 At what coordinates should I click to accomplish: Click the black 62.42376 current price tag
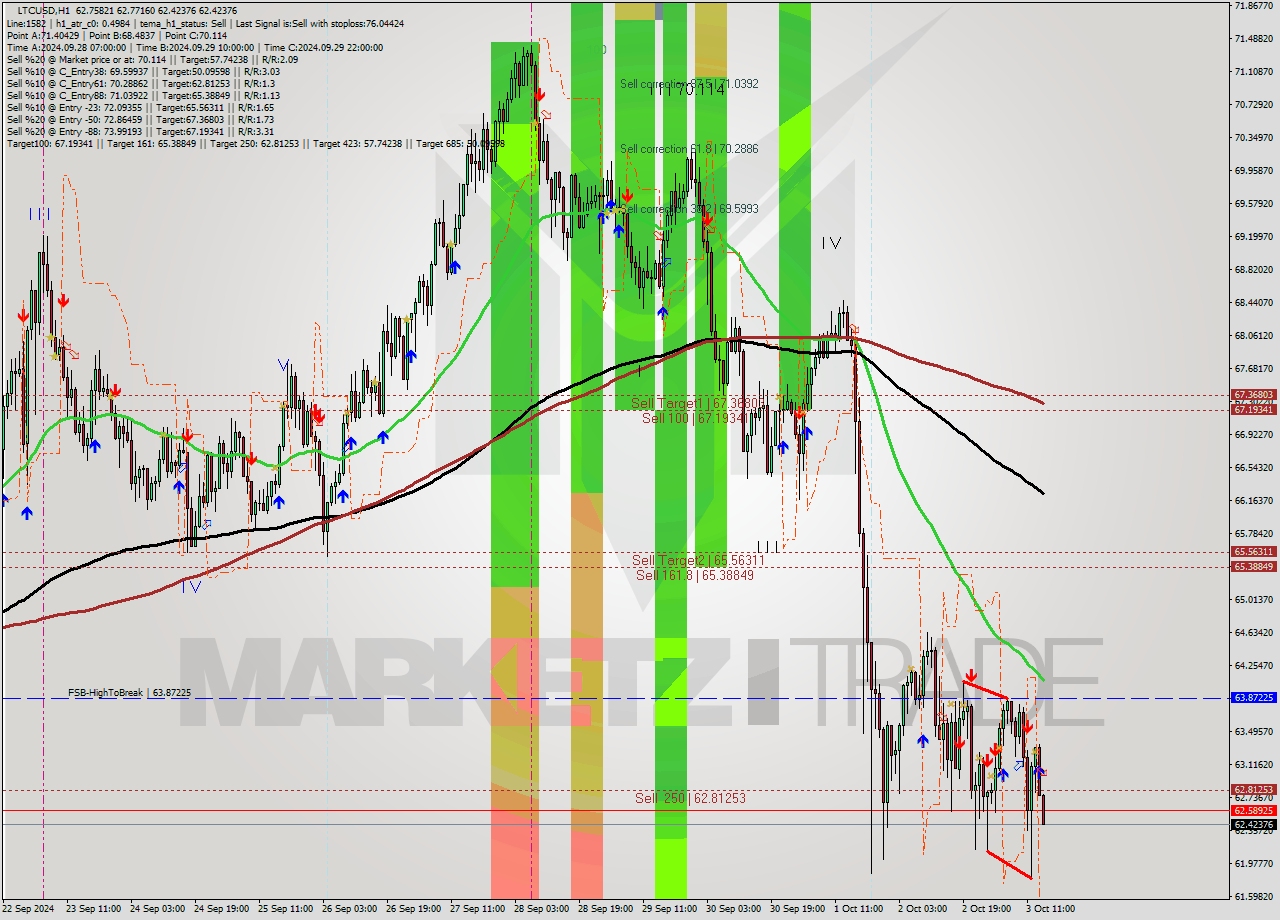[1253, 825]
